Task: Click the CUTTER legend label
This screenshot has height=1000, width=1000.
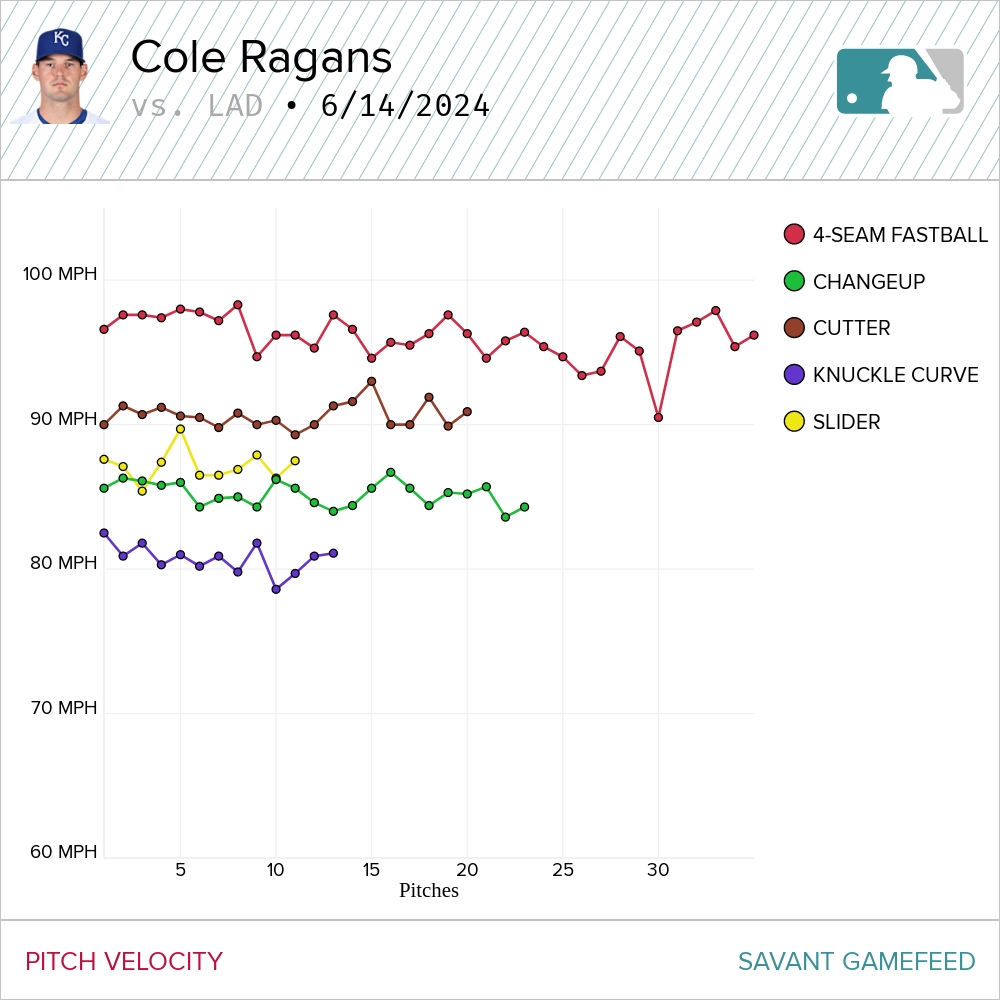Action: tap(851, 328)
